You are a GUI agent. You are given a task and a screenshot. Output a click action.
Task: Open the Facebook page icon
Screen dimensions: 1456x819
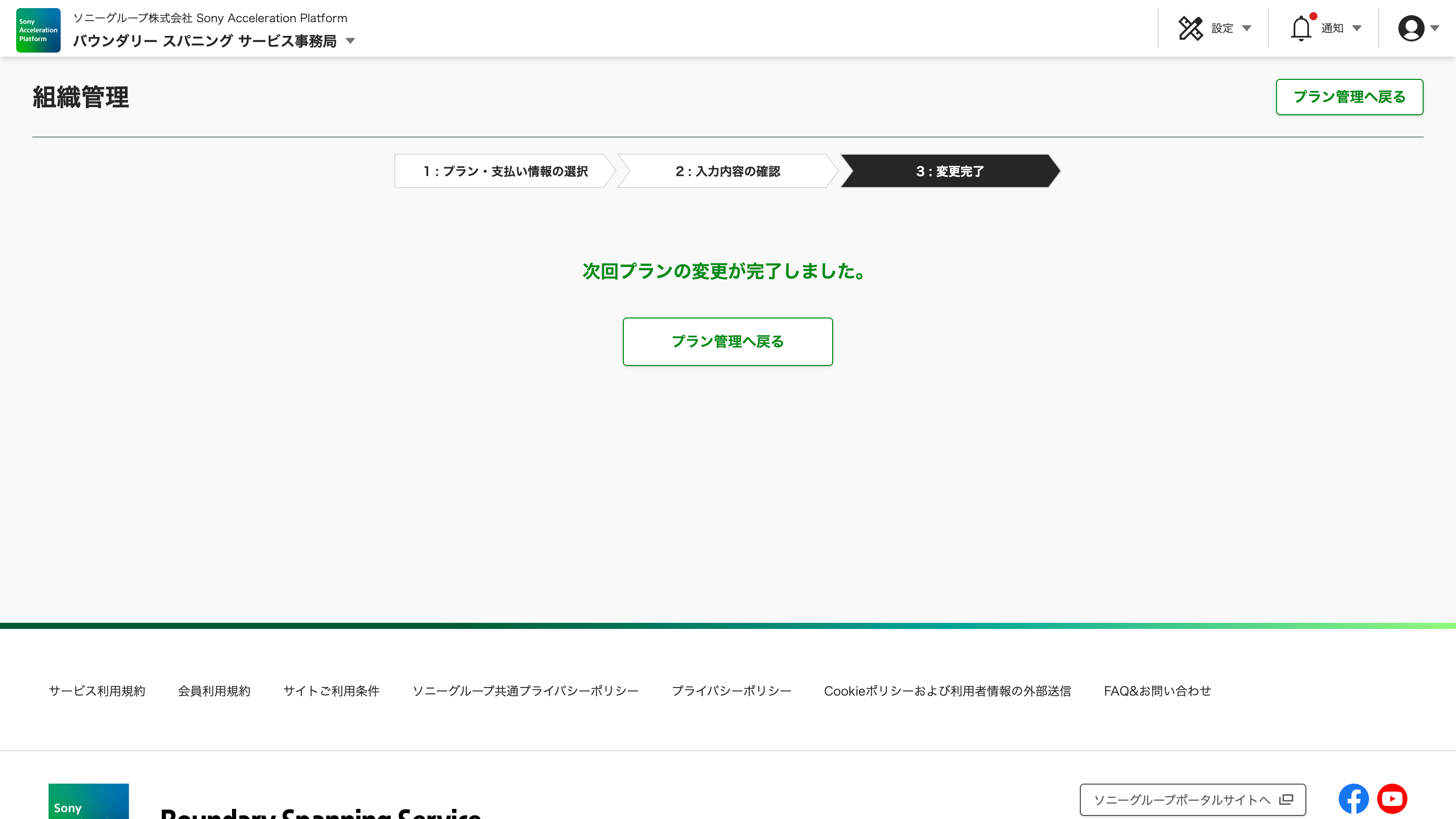(x=1353, y=799)
